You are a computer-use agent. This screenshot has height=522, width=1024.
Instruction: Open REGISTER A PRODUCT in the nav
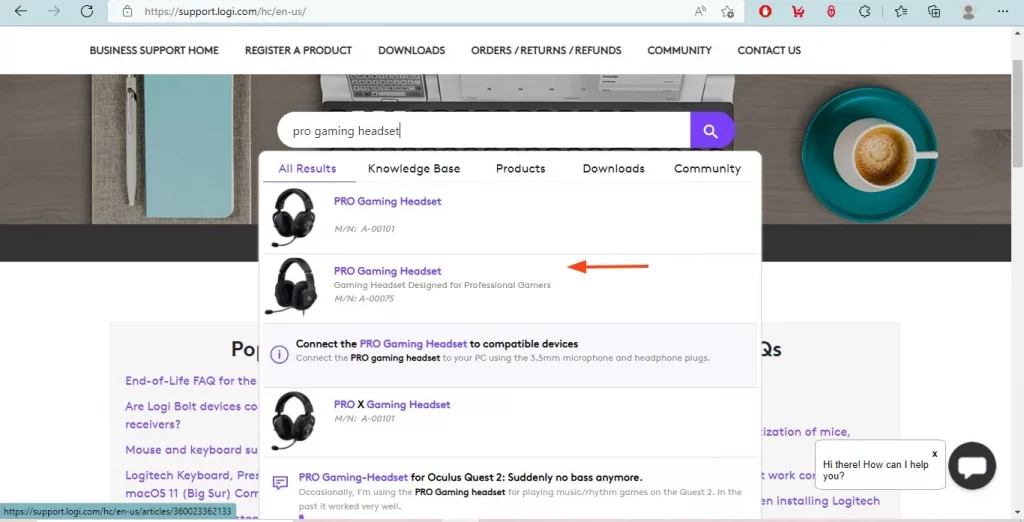[298, 50]
